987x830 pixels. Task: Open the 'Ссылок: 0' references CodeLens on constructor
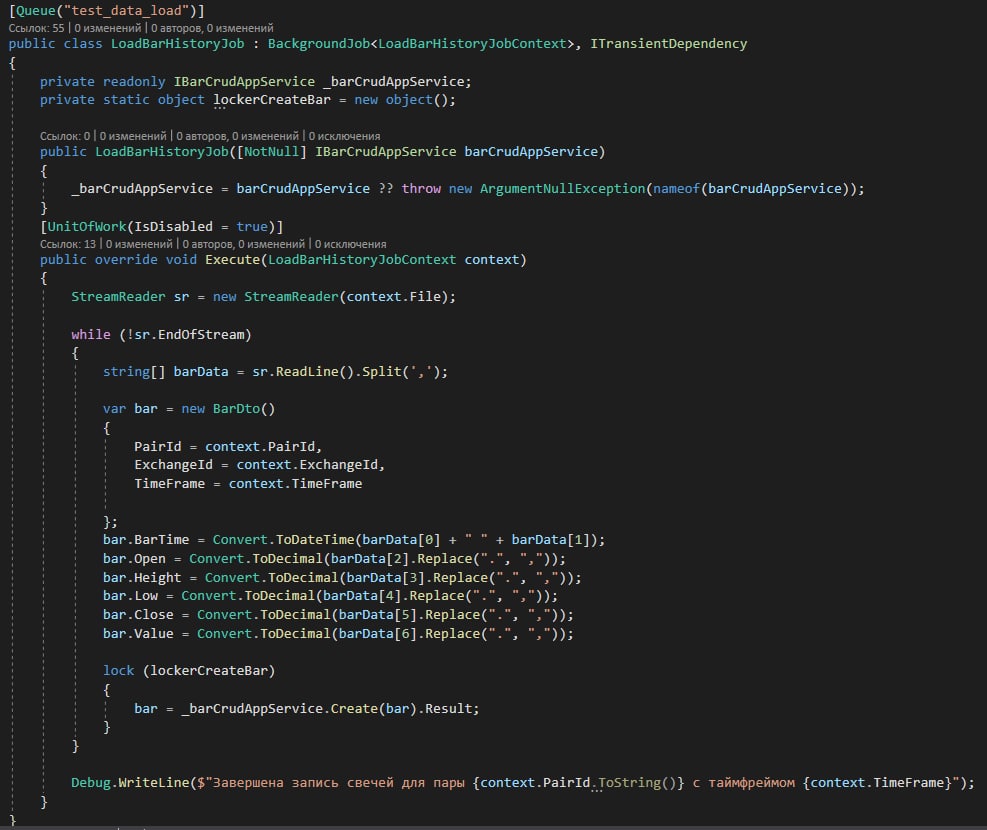click(x=65, y=136)
